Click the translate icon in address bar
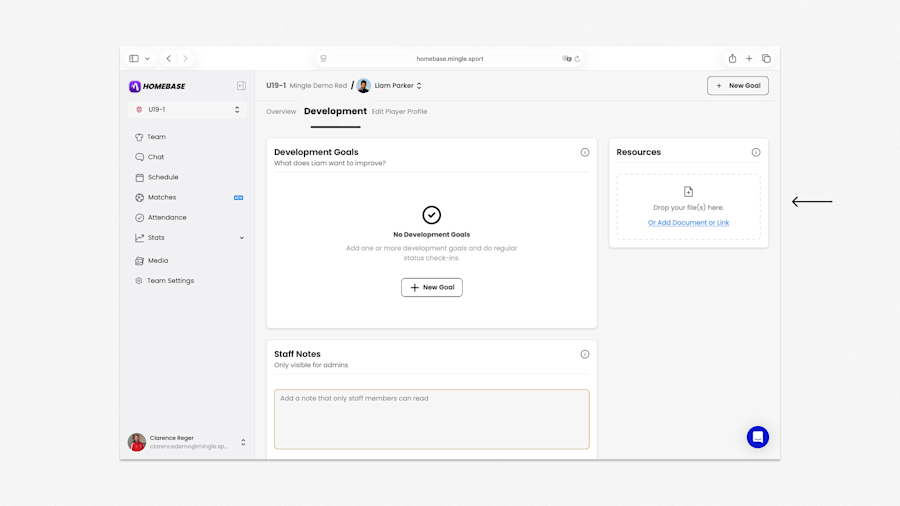Screen dimensions: 900x506 [x=567, y=59]
